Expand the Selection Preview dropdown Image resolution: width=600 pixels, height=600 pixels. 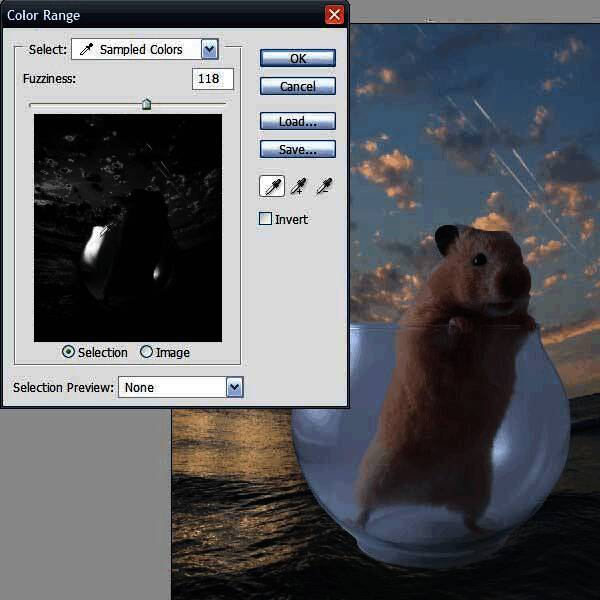click(x=235, y=387)
